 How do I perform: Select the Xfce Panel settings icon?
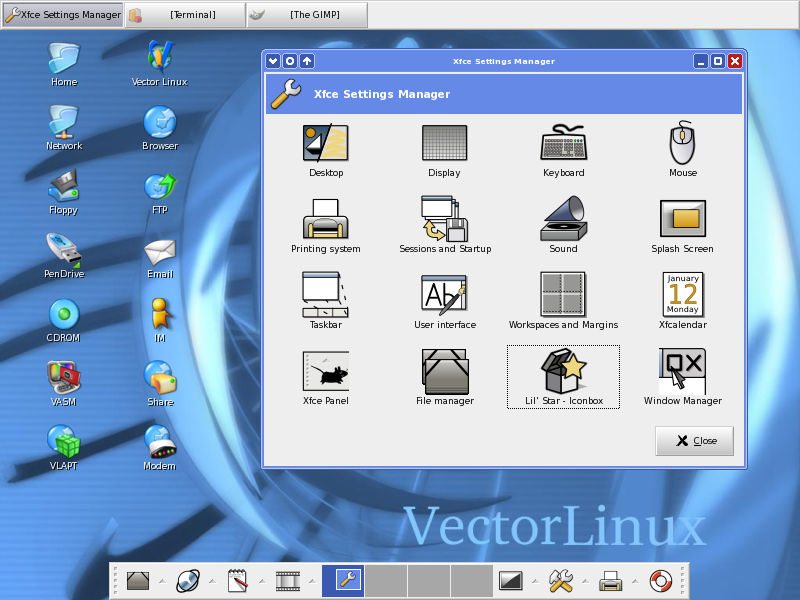(325, 372)
